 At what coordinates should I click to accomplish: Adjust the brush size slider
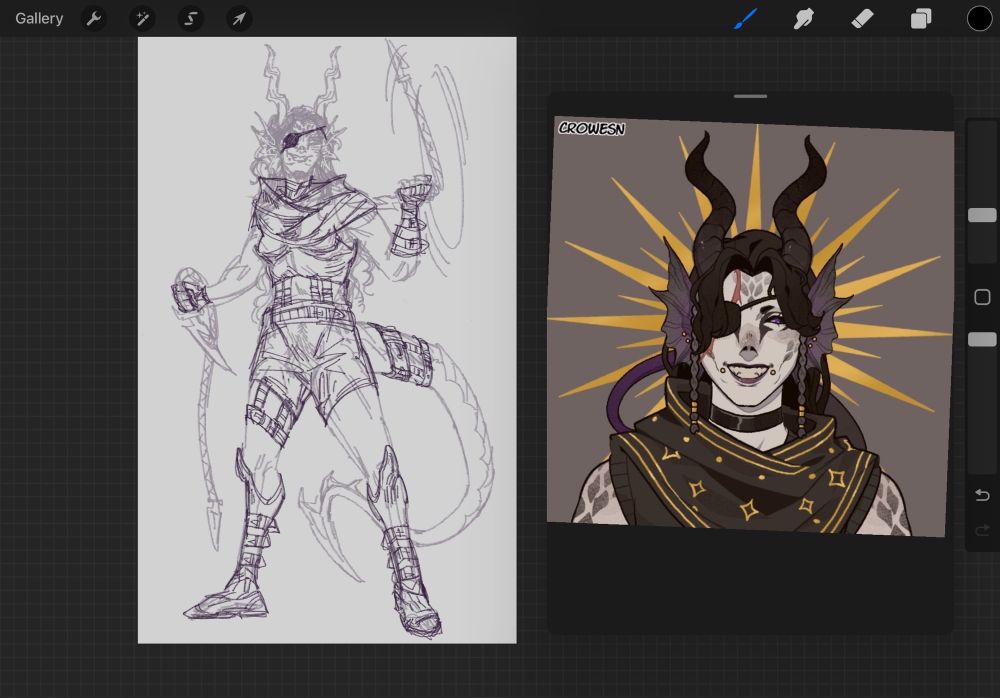[x=982, y=215]
